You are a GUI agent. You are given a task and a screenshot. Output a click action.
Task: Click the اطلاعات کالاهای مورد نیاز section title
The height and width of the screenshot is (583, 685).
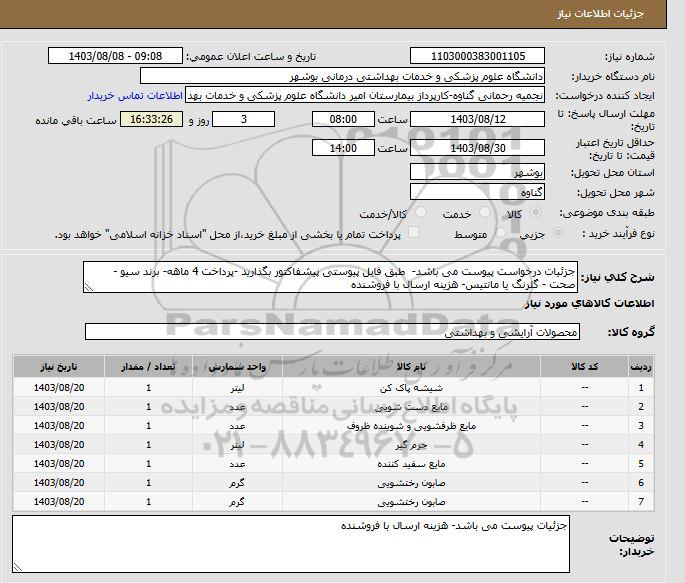(x=589, y=304)
